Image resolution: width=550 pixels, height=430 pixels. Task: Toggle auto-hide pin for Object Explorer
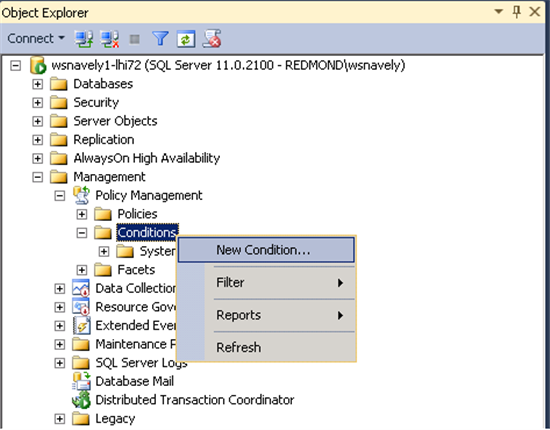pyautogui.click(x=516, y=12)
